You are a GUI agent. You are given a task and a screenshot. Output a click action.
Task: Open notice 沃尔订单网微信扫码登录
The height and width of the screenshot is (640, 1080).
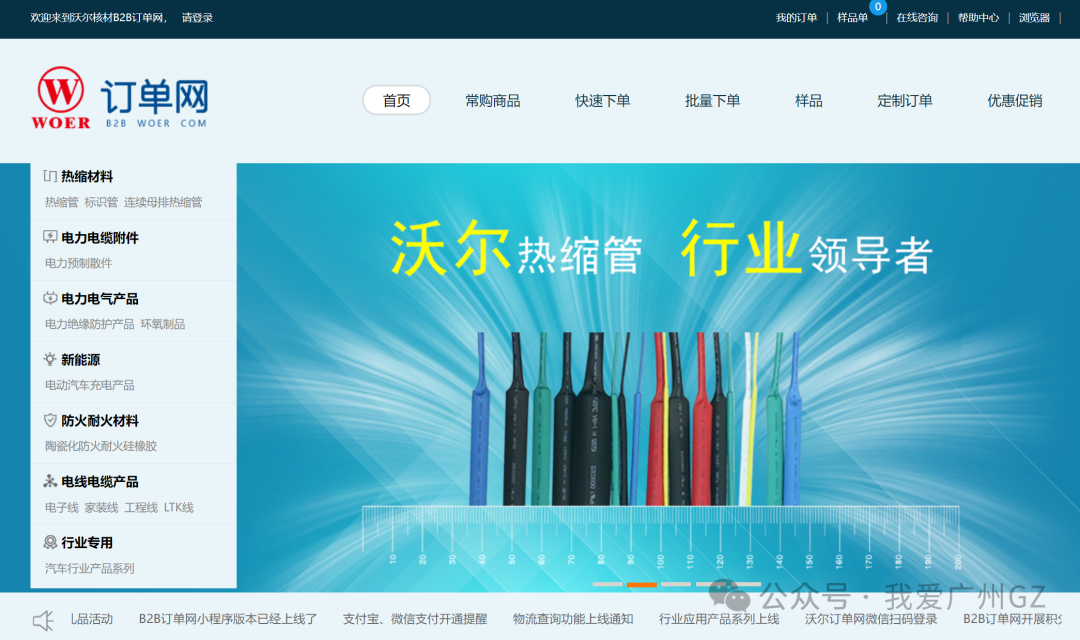871,619
